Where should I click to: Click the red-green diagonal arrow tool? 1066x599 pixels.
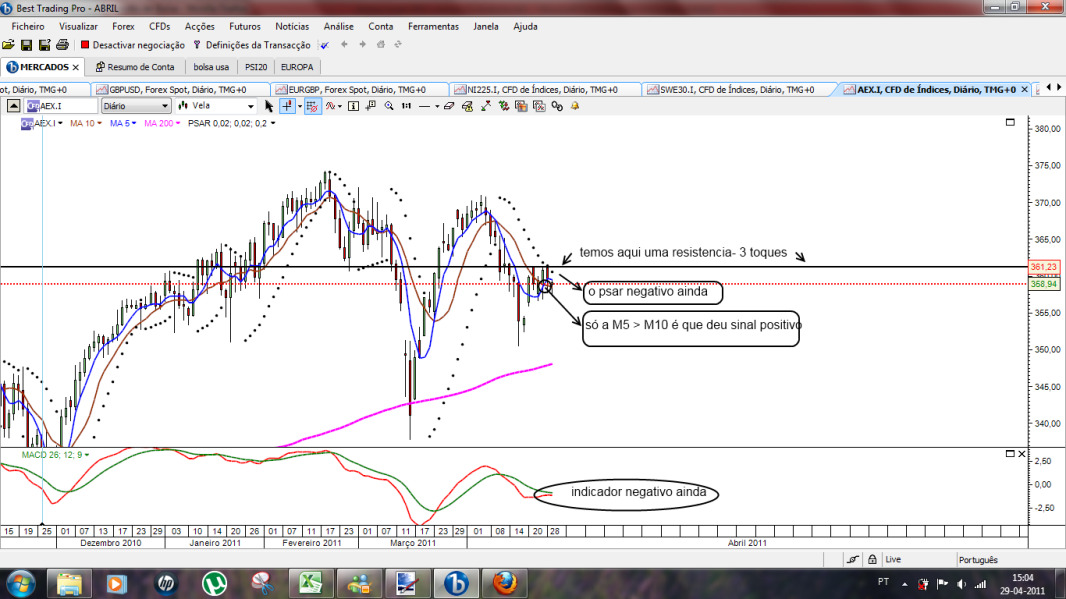click(485, 106)
